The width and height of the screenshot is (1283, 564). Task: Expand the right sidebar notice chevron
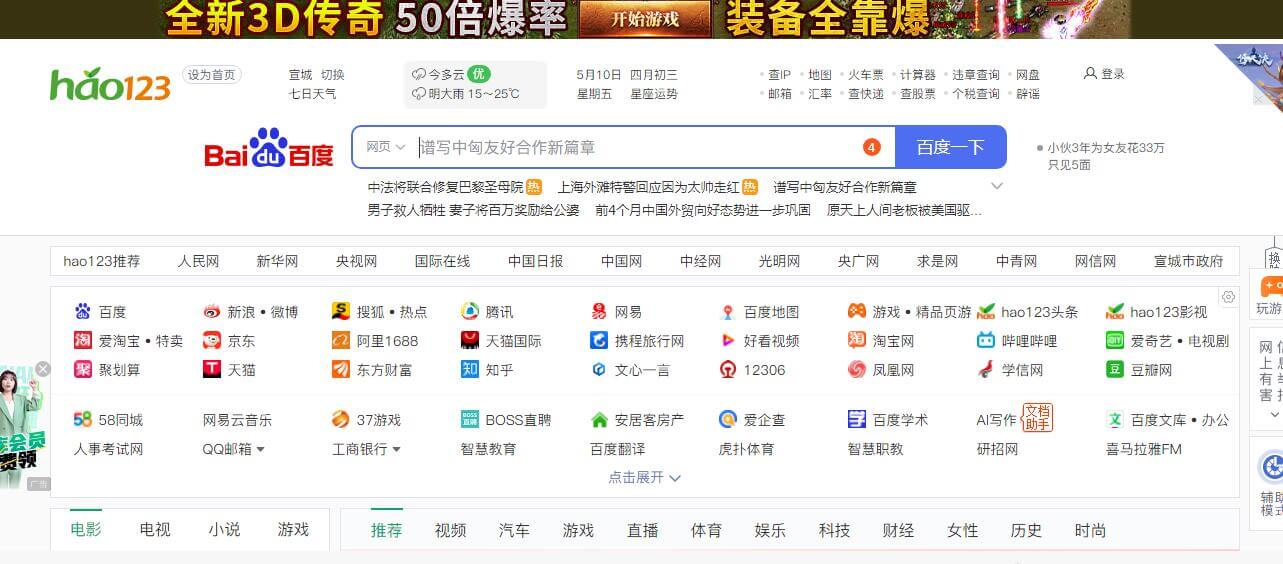pos(1274,415)
